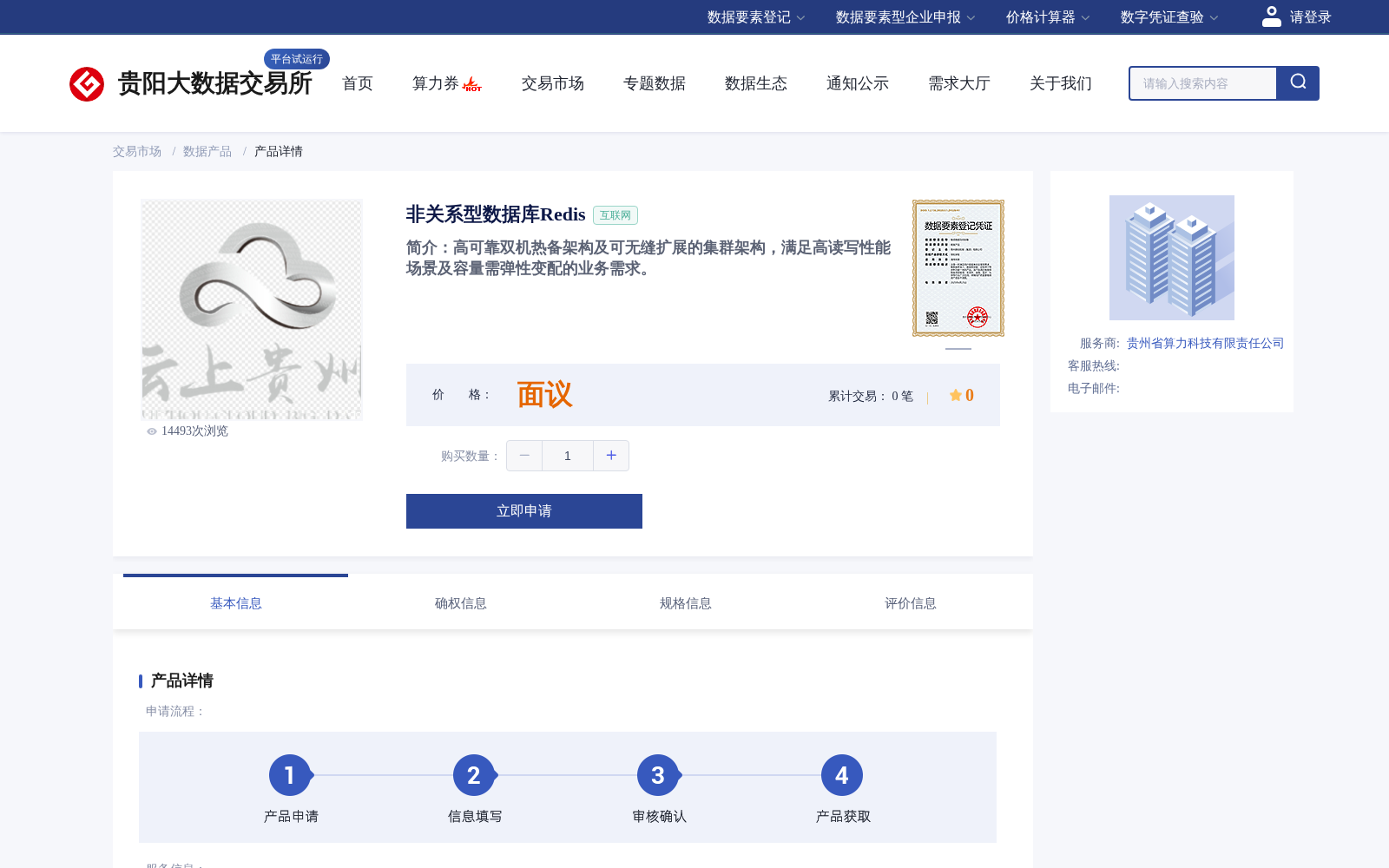Open the provider 贵州省算力科技有限责任公司 link
The height and width of the screenshot is (868, 1389).
coord(1205,344)
